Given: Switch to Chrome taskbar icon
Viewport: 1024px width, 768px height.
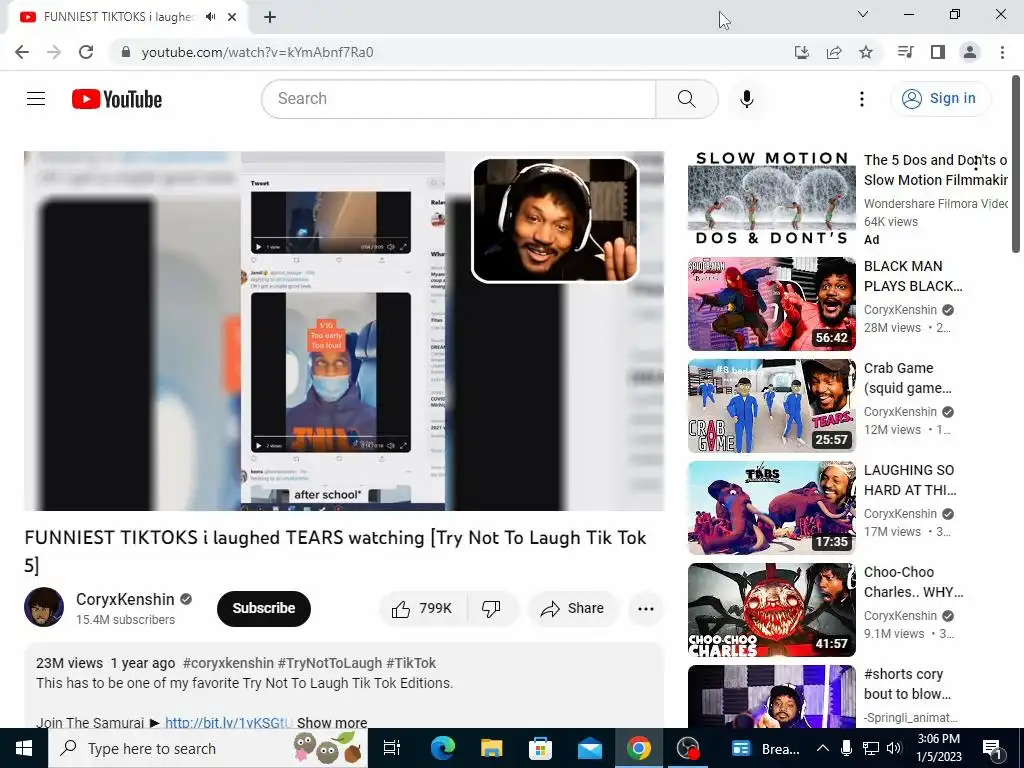Looking at the screenshot, I should [639, 748].
